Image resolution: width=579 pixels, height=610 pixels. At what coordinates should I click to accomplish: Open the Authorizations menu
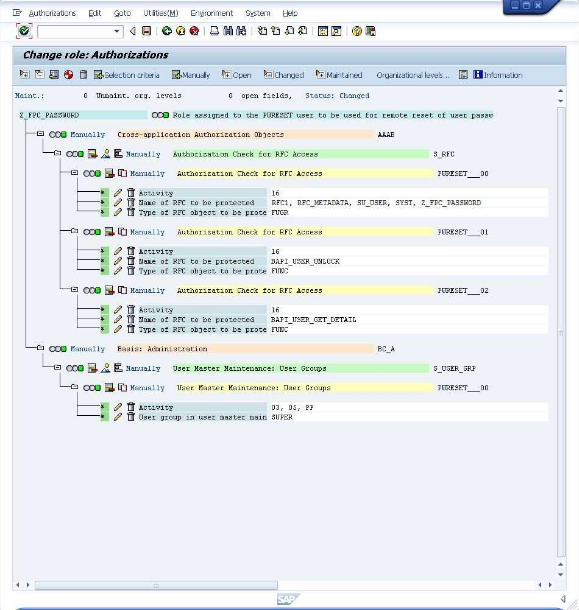(52, 13)
